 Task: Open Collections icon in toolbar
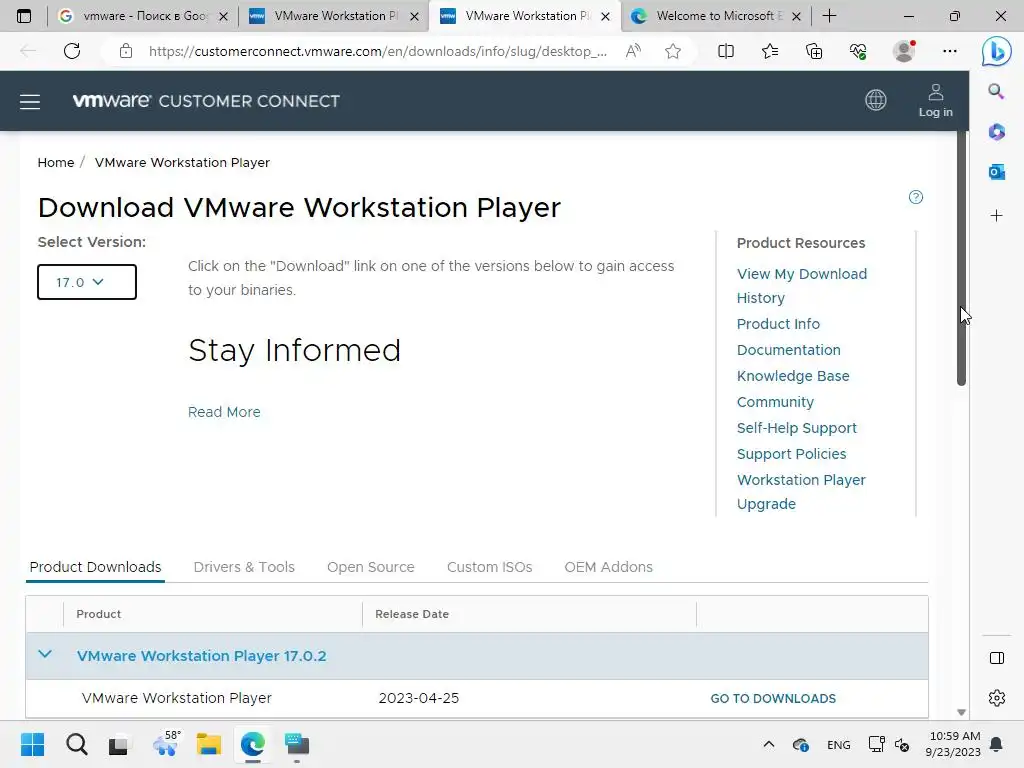[x=814, y=51]
